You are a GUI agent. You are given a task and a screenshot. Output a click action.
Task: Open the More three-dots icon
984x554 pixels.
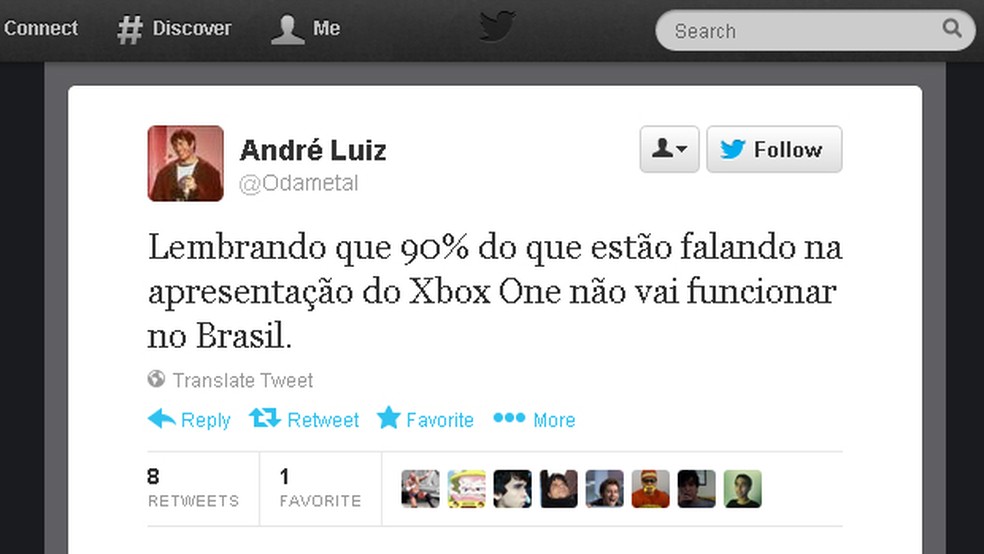click(x=509, y=418)
